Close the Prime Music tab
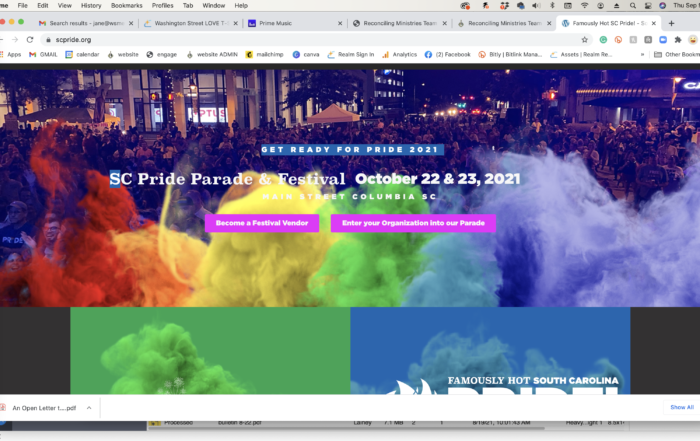The height and width of the screenshot is (441, 700). pyautogui.click(x=340, y=23)
